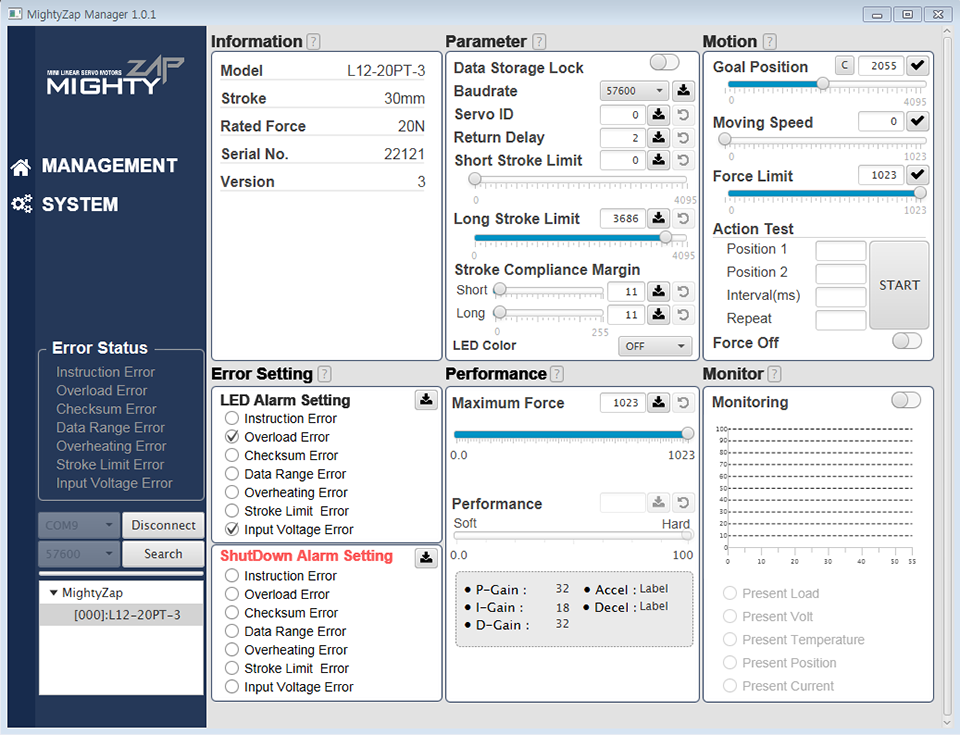Image resolution: width=960 pixels, height=735 pixels.
Task: Open the Performance help icon
Action: (x=557, y=374)
